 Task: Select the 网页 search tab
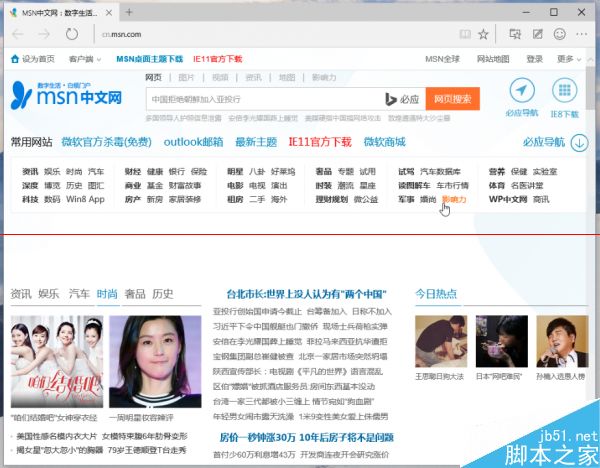[x=153, y=78]
